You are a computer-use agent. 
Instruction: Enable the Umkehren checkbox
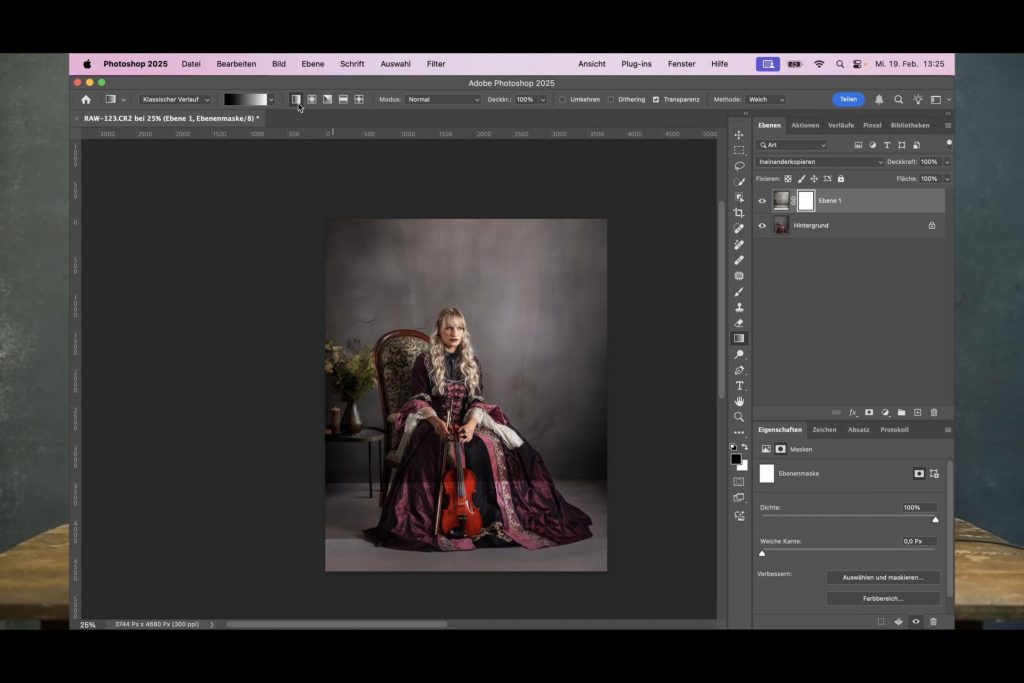(x=562, y=100)
